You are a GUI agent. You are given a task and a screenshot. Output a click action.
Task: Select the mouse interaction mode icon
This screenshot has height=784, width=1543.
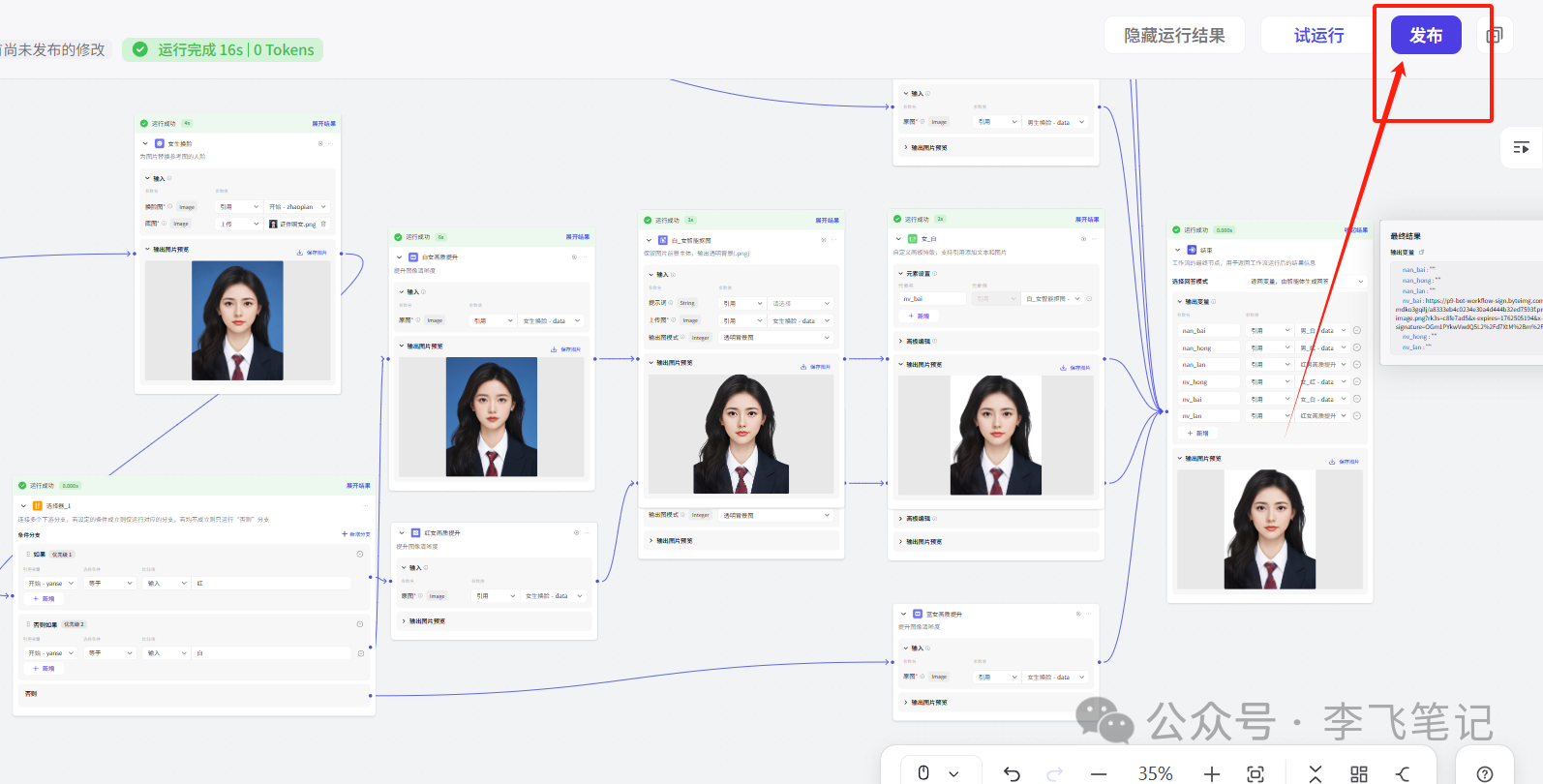point(923,772)
